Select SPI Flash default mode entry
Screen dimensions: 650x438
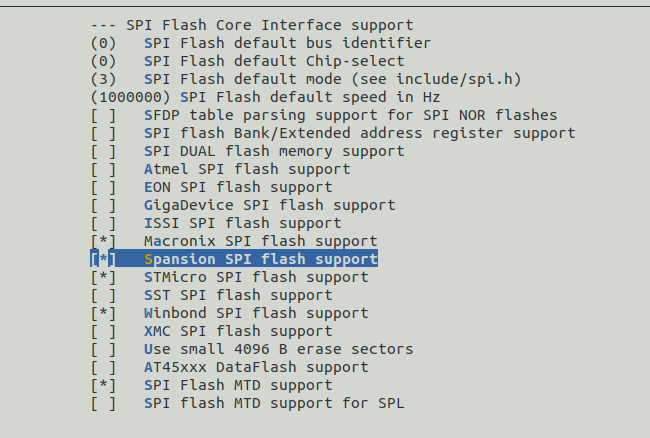300,79
